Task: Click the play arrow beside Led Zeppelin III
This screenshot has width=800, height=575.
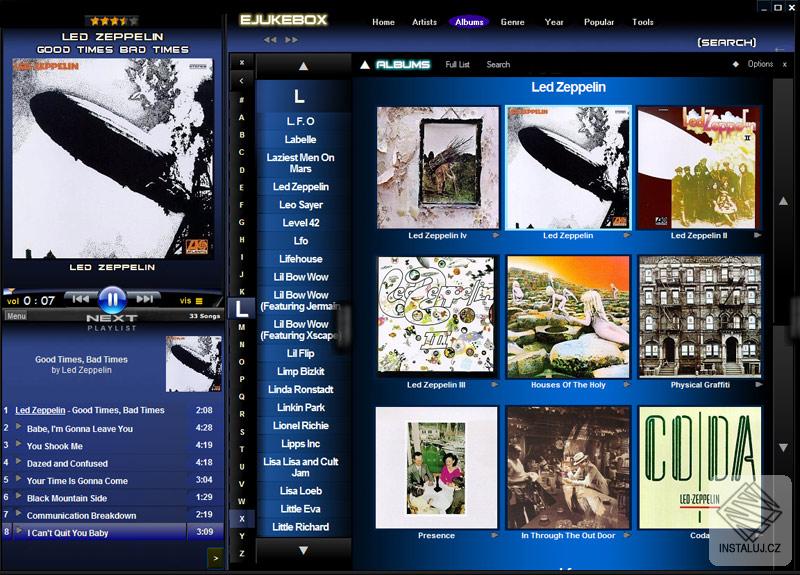Action: tap(494, 385)
